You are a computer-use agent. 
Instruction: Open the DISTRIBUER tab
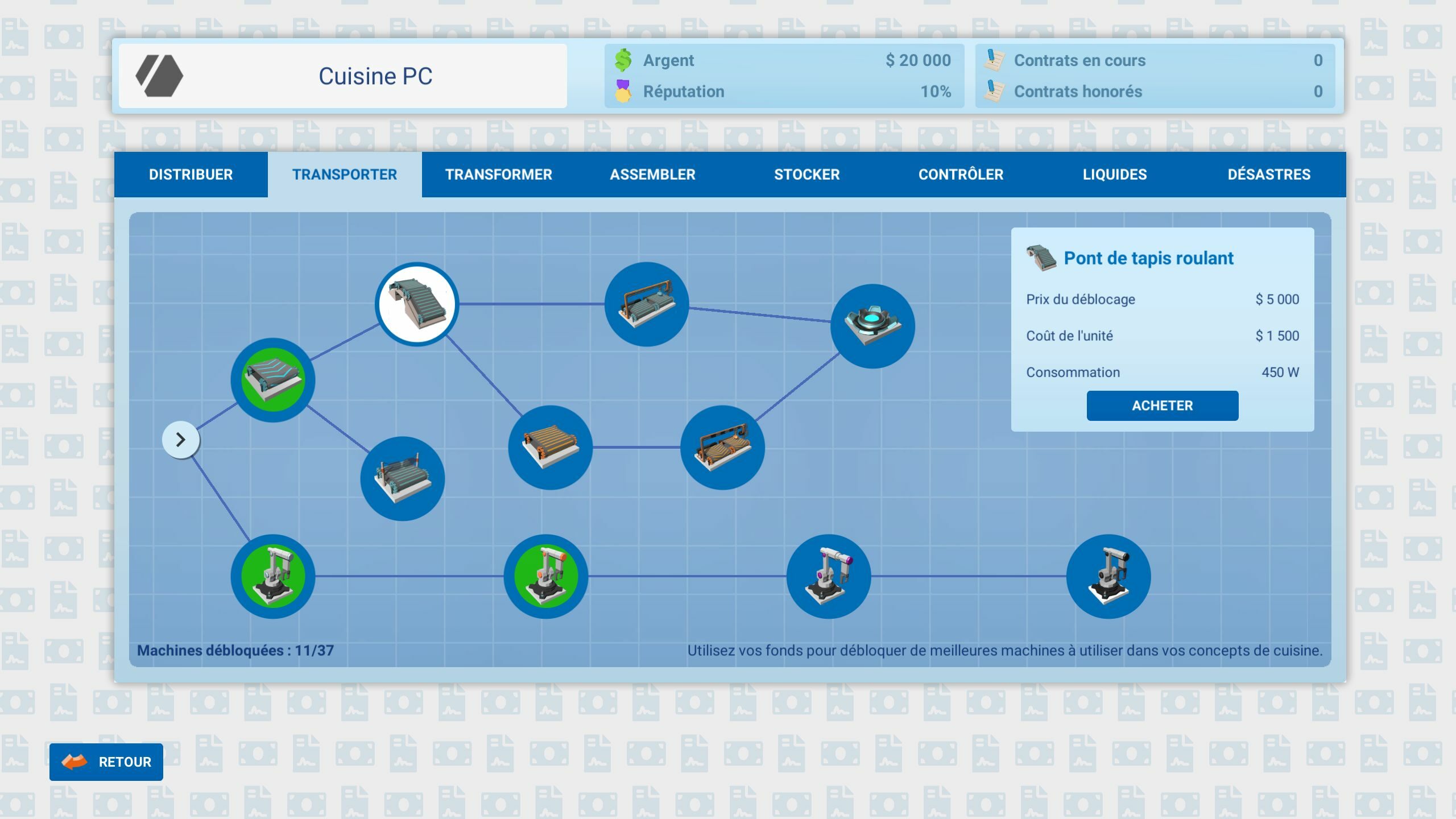coord(191,175)
